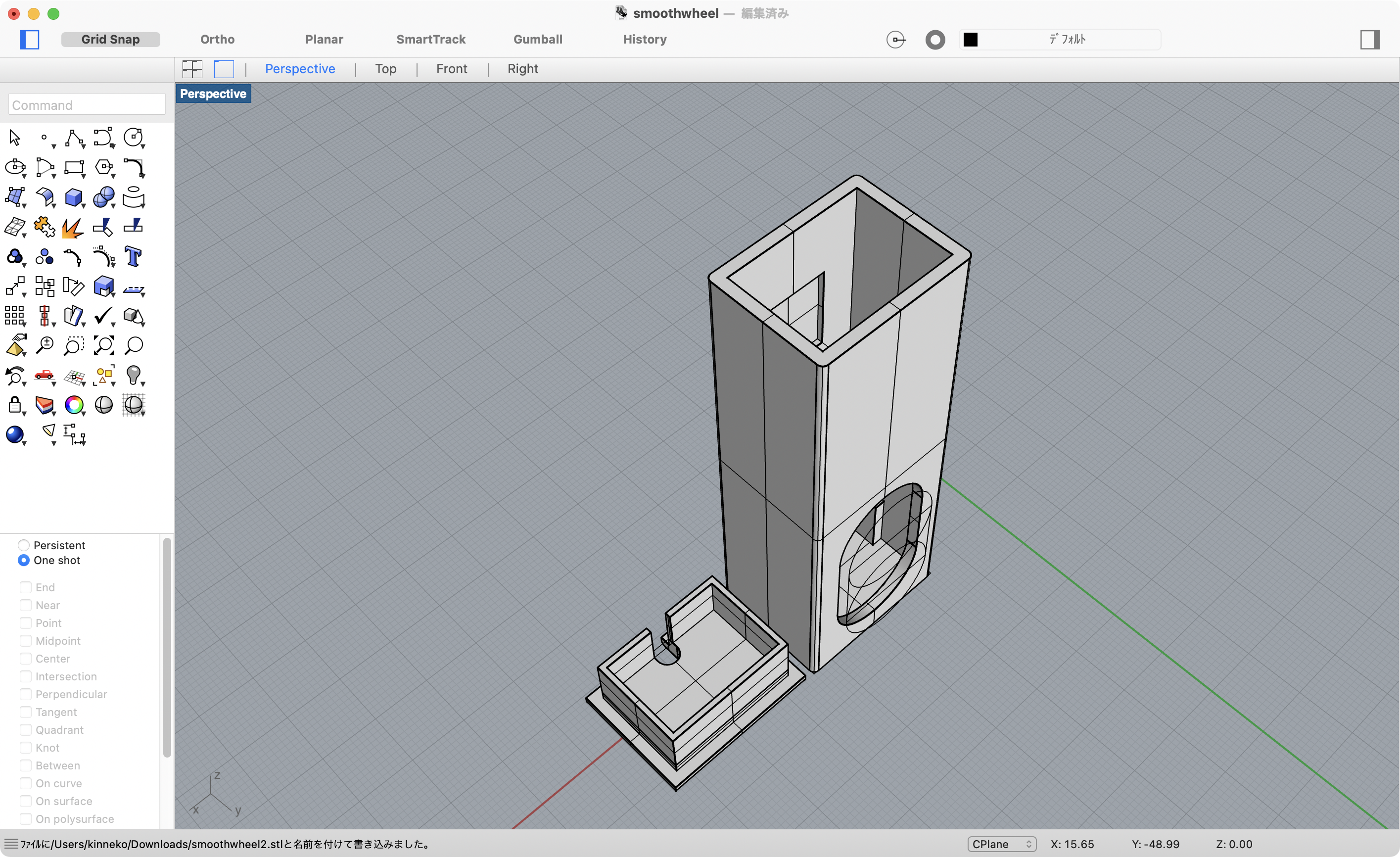Toggle the right sidebar panel icon
The width and height of the screenshot is (1400, 857).
pos(1370,39)
